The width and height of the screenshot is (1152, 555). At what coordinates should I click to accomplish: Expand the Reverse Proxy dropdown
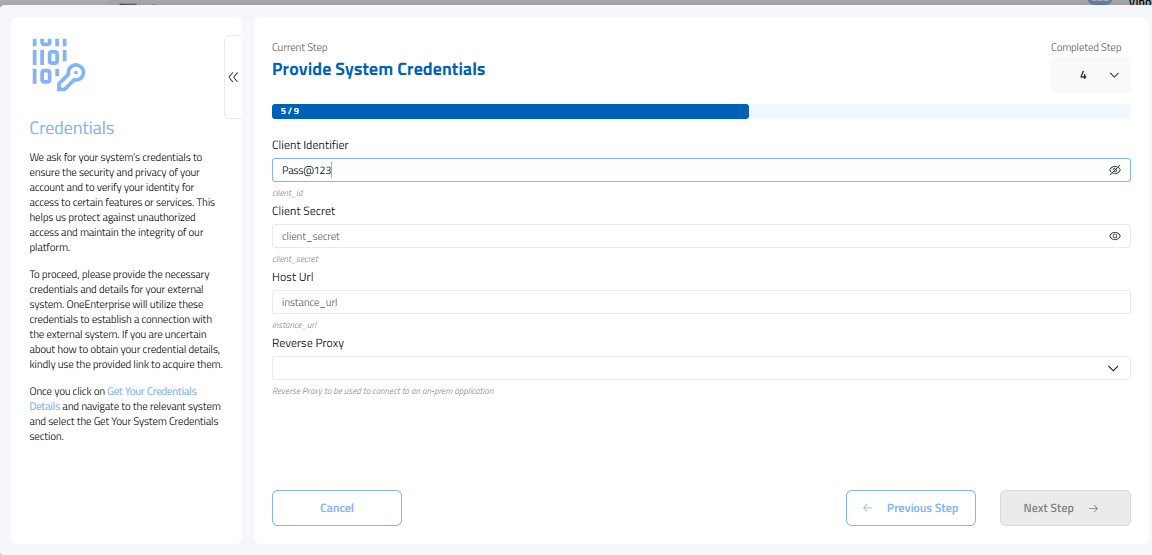pos(700,368)
